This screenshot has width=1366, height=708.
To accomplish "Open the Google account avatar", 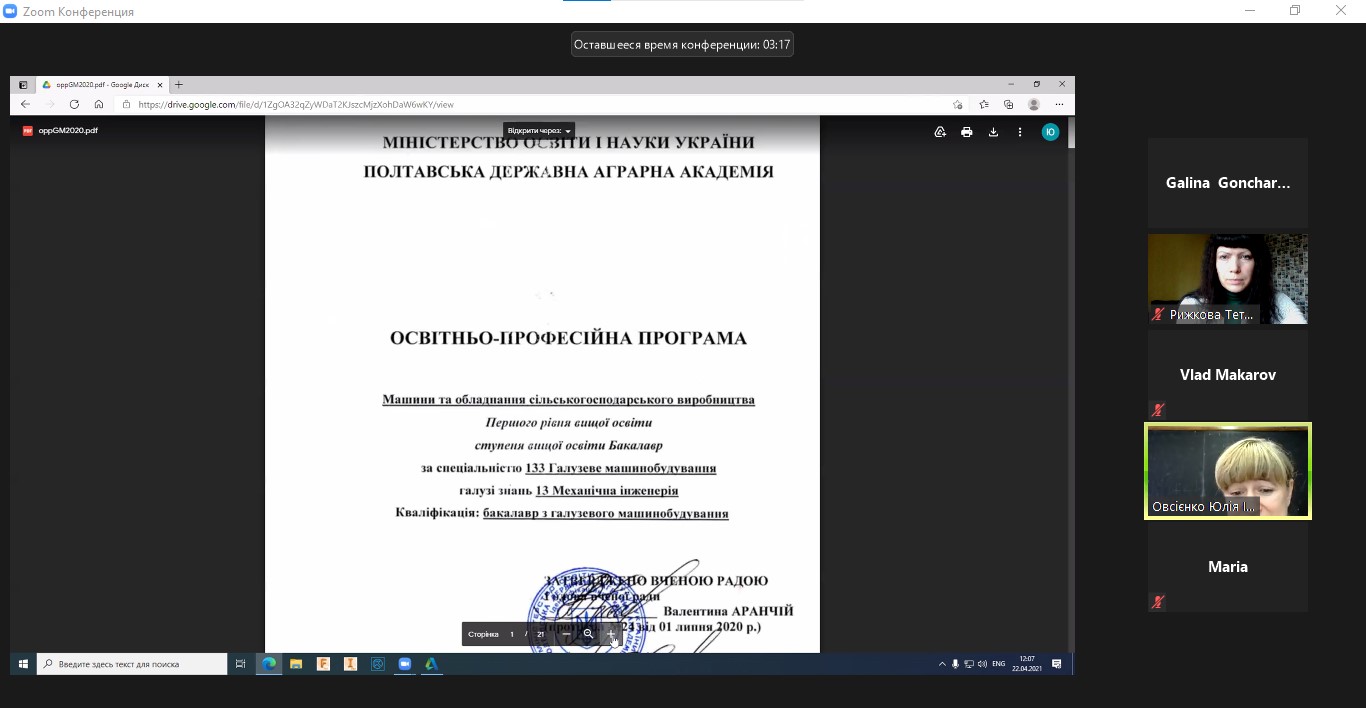I will pos(1050,132).
